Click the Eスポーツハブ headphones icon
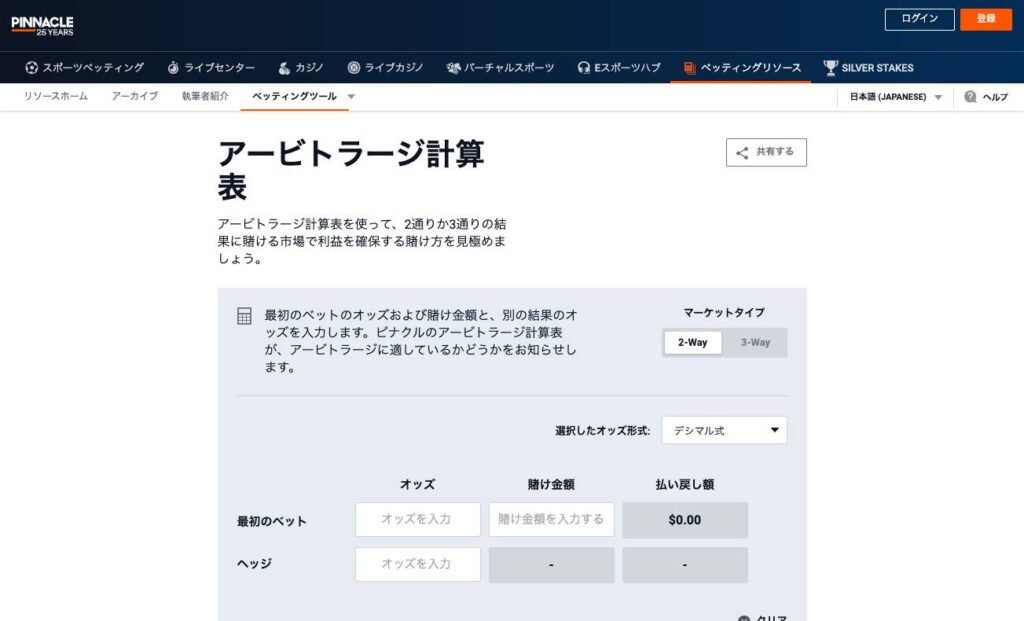 [x=584, y=68]
